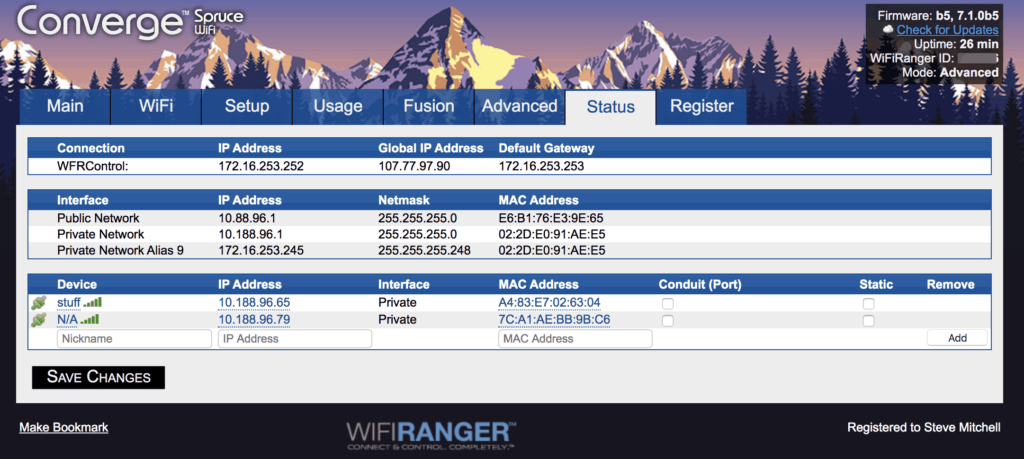Focus the MAC Address input field
The width and height of the screenshot is (1024, 459).
pos(575,339)
